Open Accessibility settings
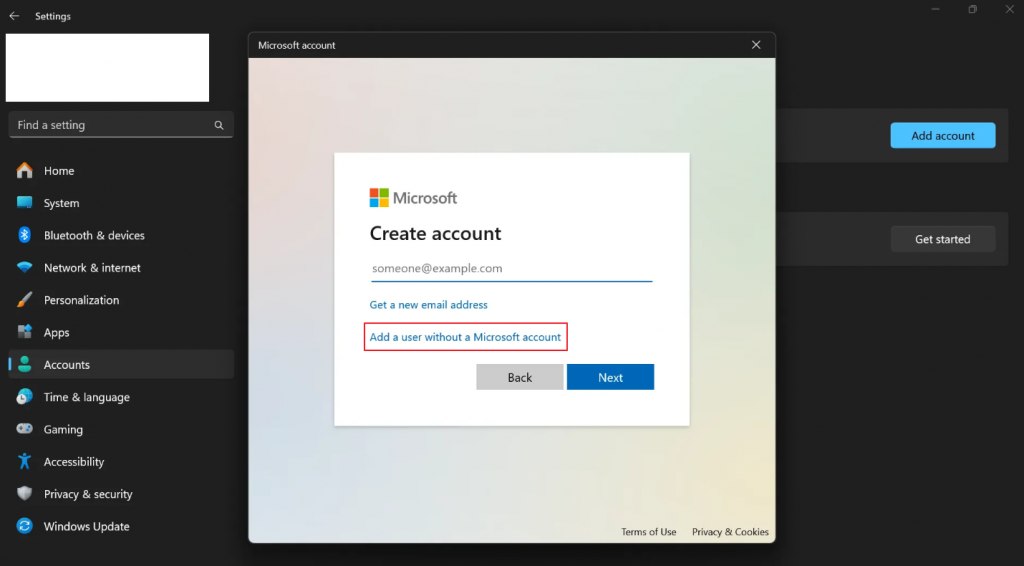 click(121, 462)
